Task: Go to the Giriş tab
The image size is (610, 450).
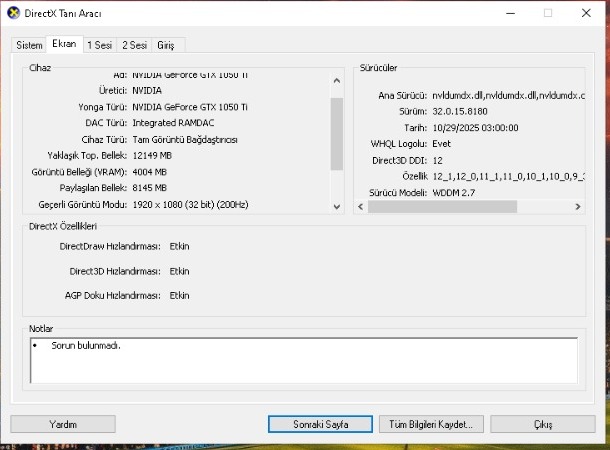Action: [x=166, y=45]
